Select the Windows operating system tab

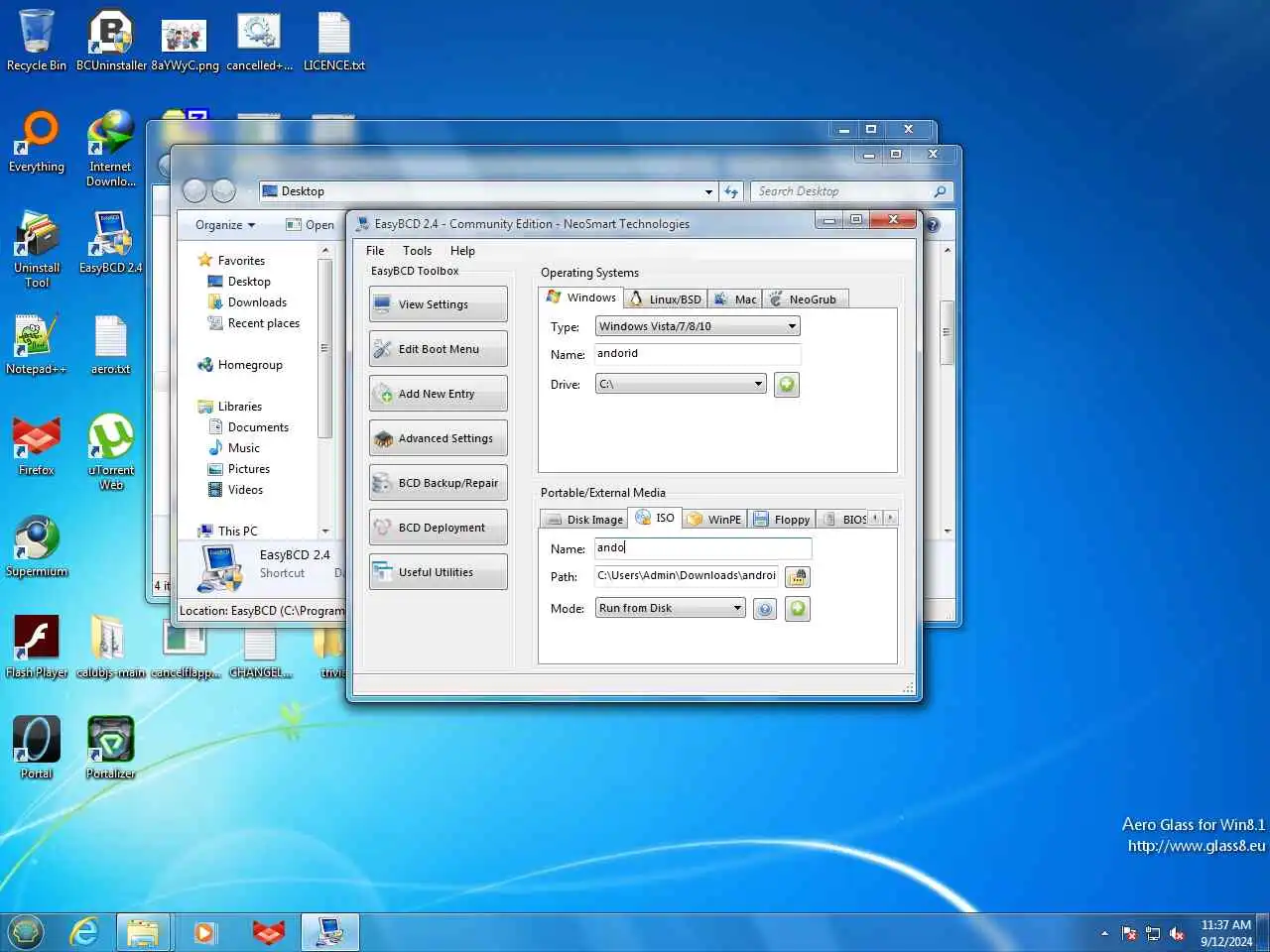[x=581, y=297]
